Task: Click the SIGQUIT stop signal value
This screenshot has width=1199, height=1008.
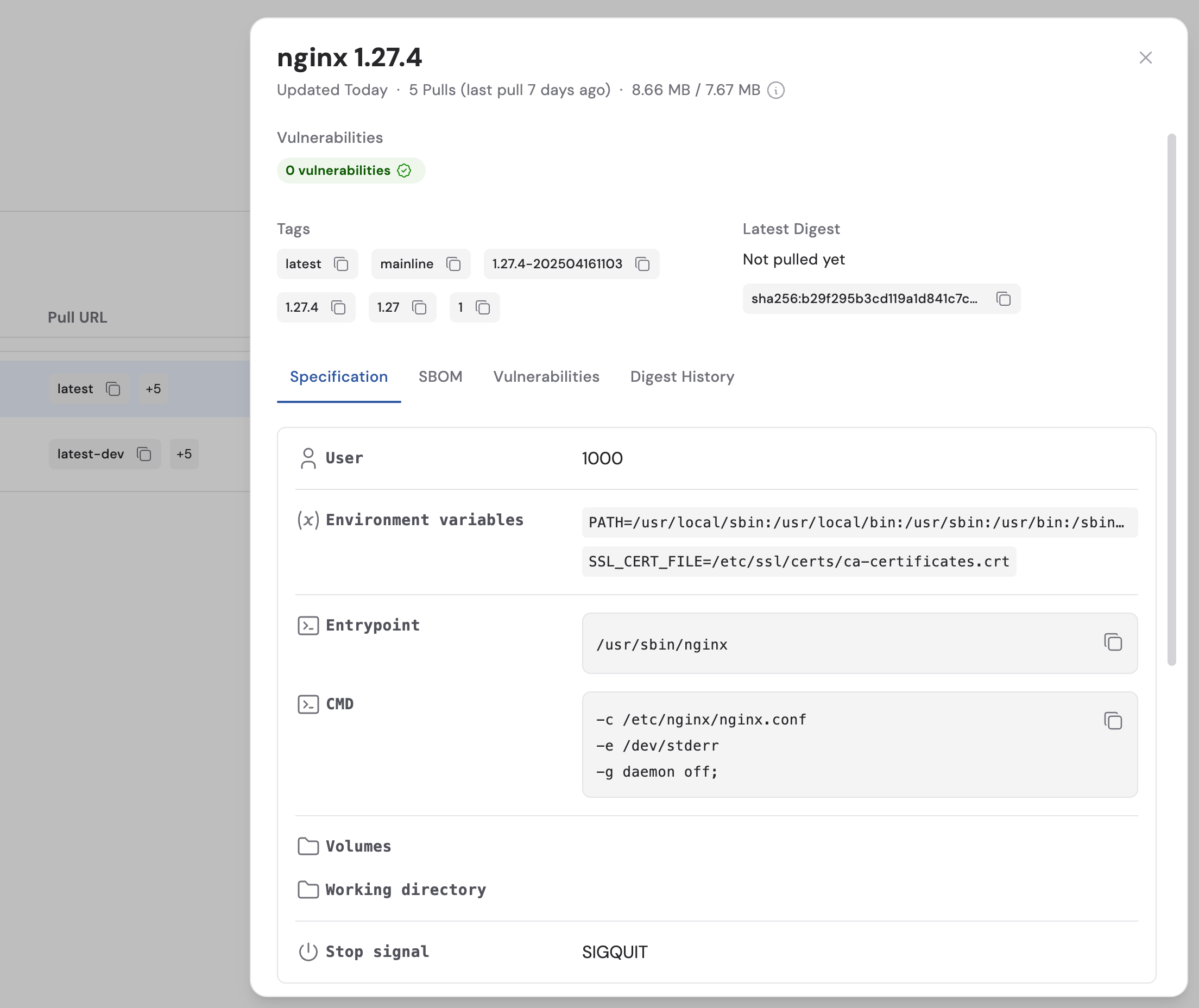Action: click(615, 952)
